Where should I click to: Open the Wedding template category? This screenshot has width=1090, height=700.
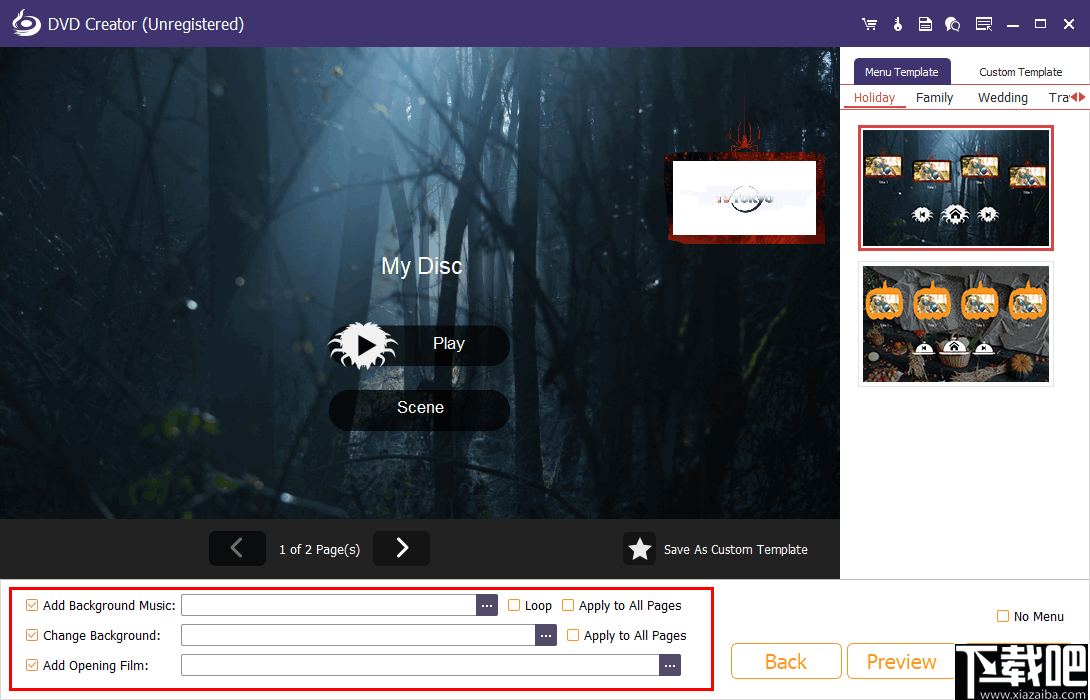(x=1002, y=97)
